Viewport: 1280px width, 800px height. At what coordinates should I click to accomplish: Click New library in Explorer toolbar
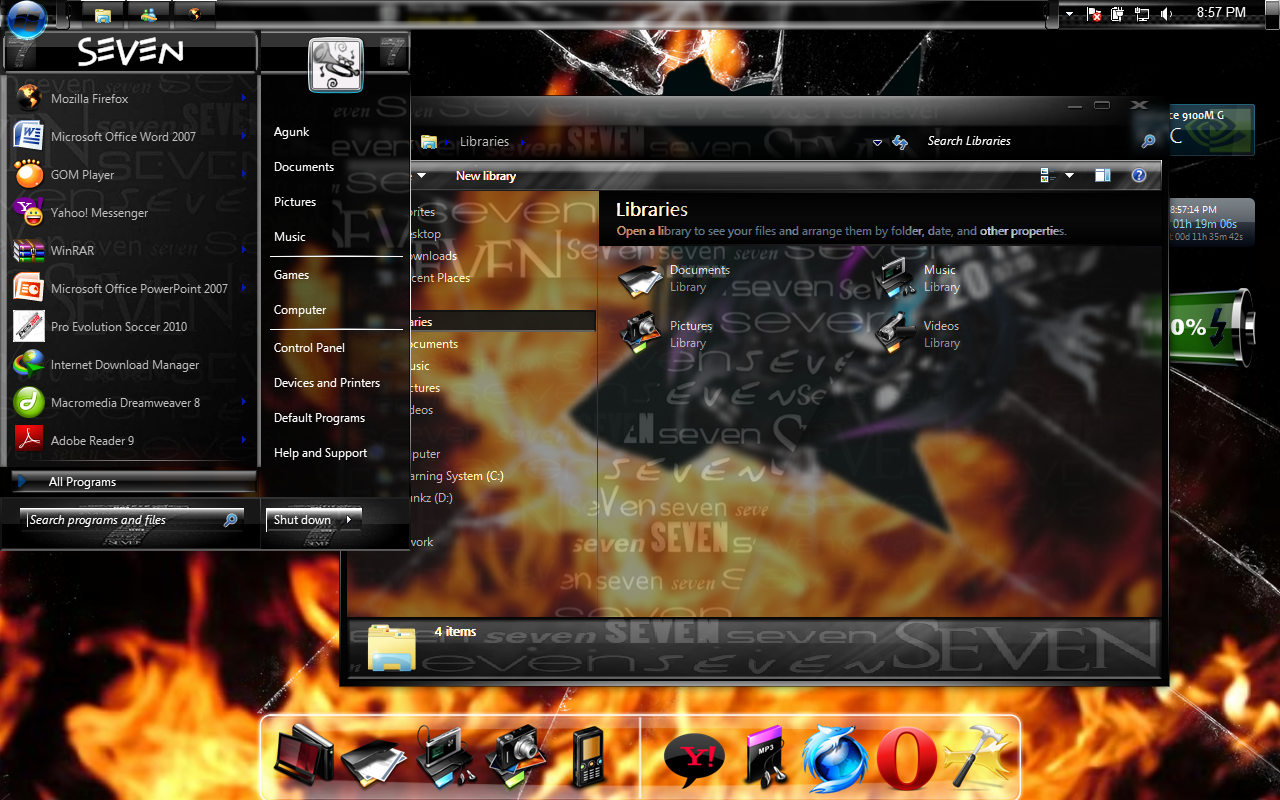tap(486, 176)
